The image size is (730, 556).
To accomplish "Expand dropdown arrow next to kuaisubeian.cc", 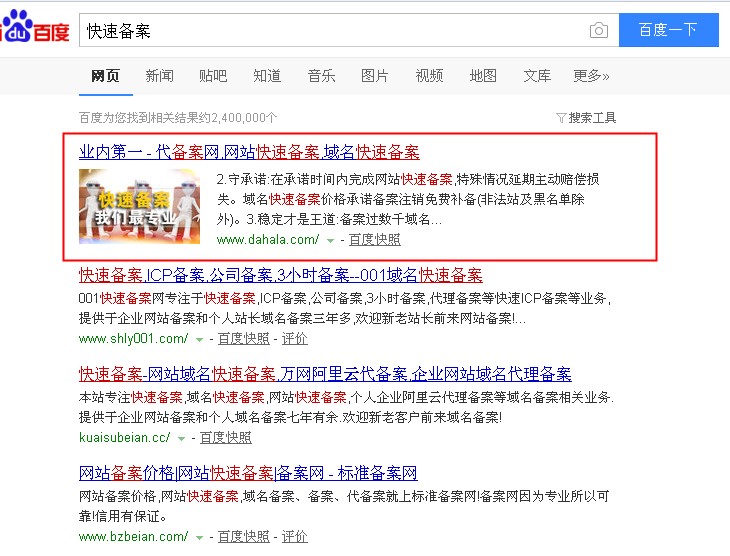I will click(181, 439).
